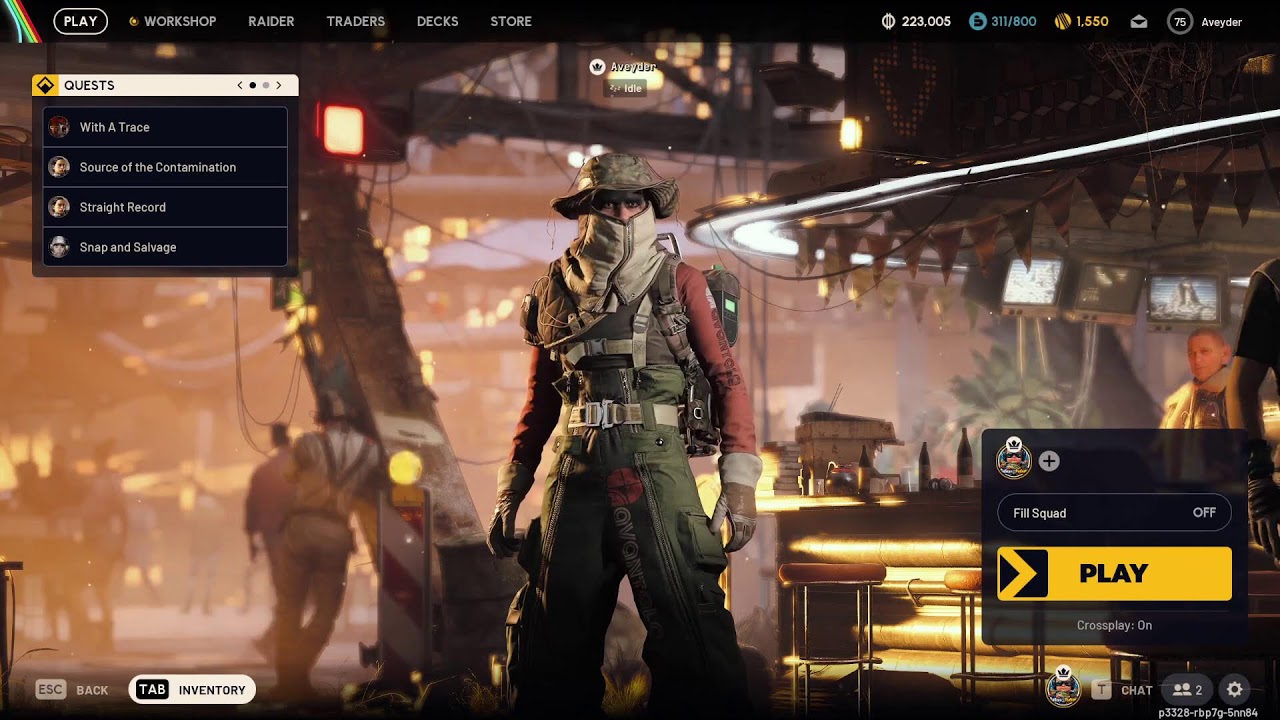Click the 223,005 coin balance

pyautogui.click(x=926, y=21)
